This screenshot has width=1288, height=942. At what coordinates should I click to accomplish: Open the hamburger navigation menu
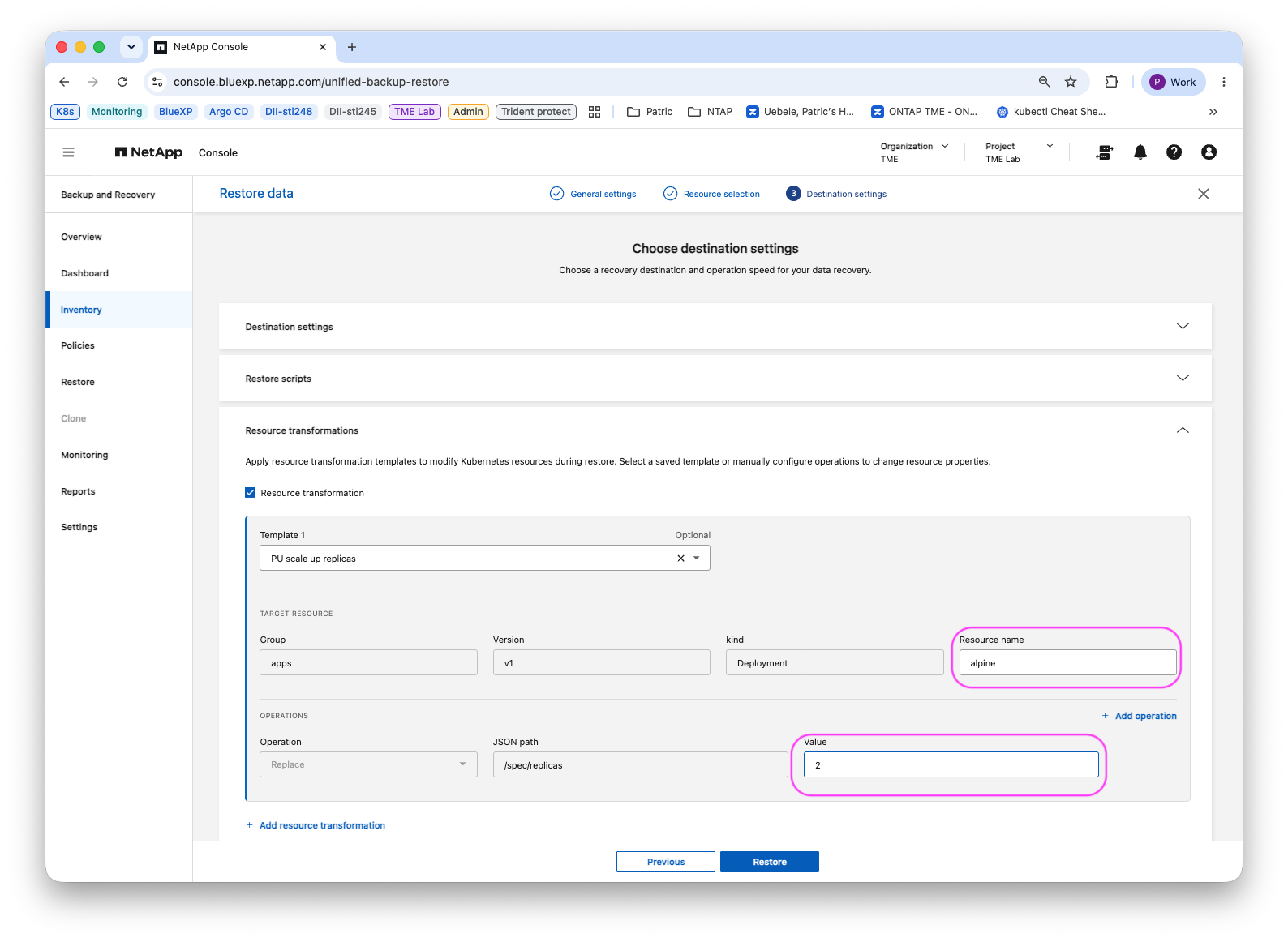[x=69, y=152]
